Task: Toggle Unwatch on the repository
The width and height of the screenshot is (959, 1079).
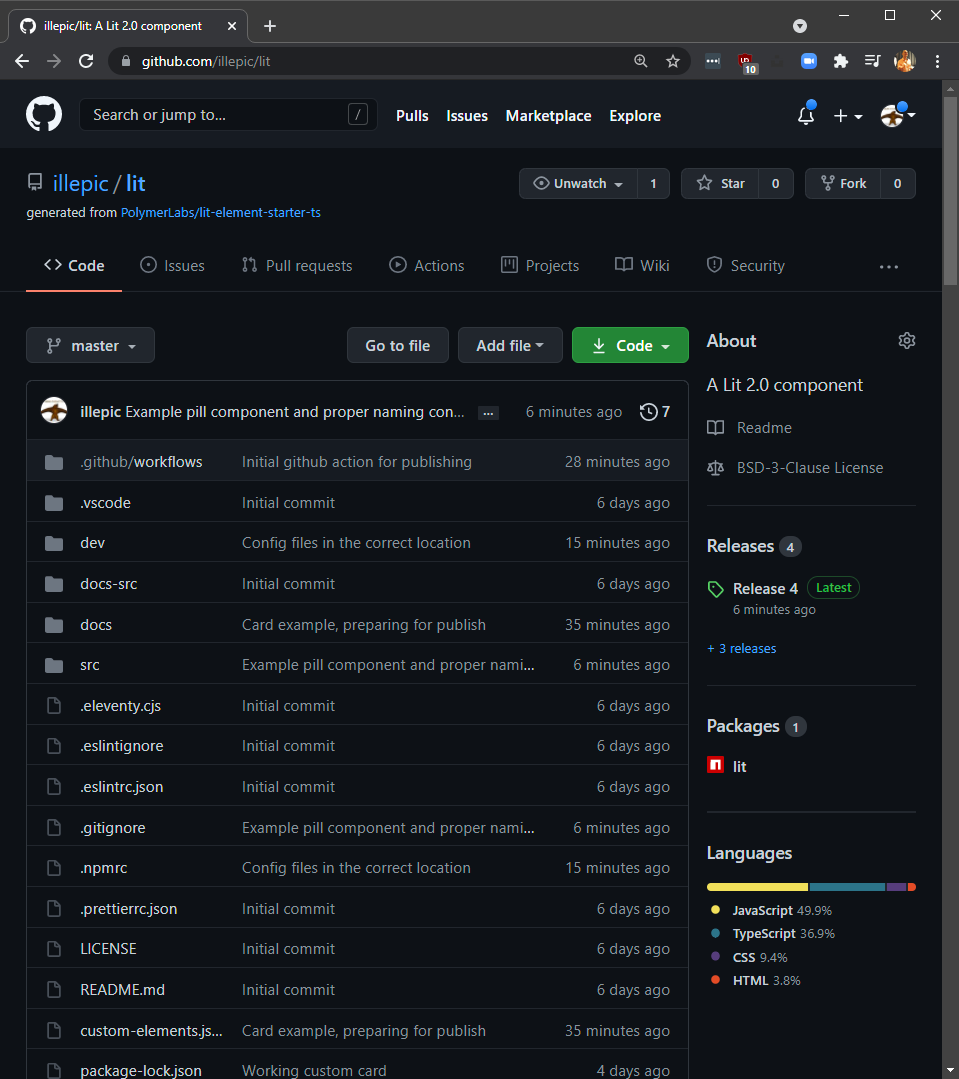Action: click(x=579, y=184)
